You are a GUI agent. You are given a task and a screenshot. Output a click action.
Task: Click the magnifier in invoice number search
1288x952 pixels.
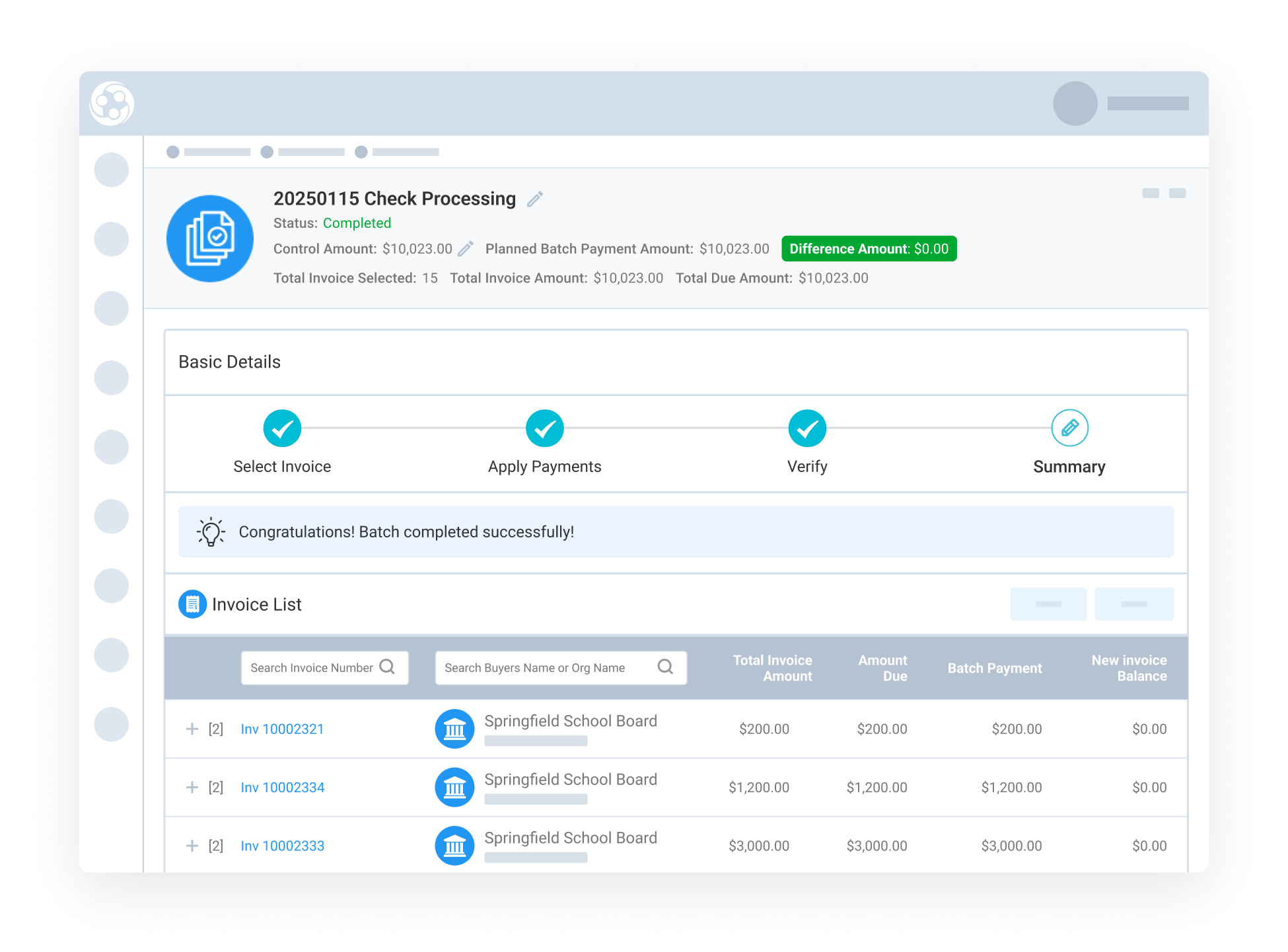tap(388, 667)
